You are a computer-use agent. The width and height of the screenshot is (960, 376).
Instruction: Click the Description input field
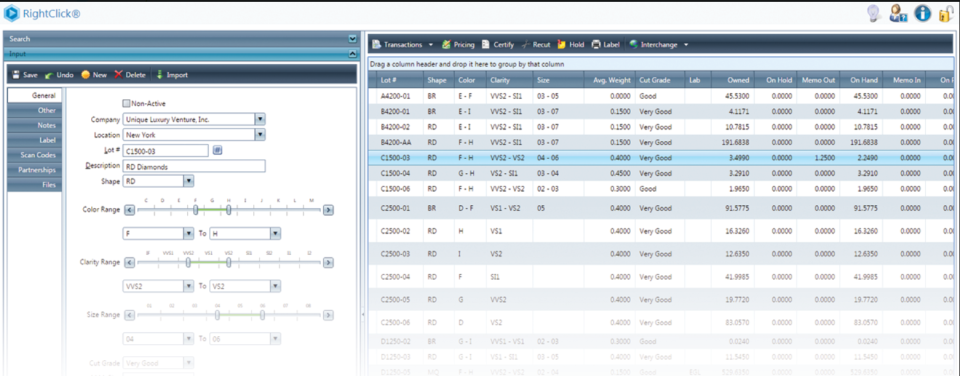pyautogui.click(x=194, y=166)
